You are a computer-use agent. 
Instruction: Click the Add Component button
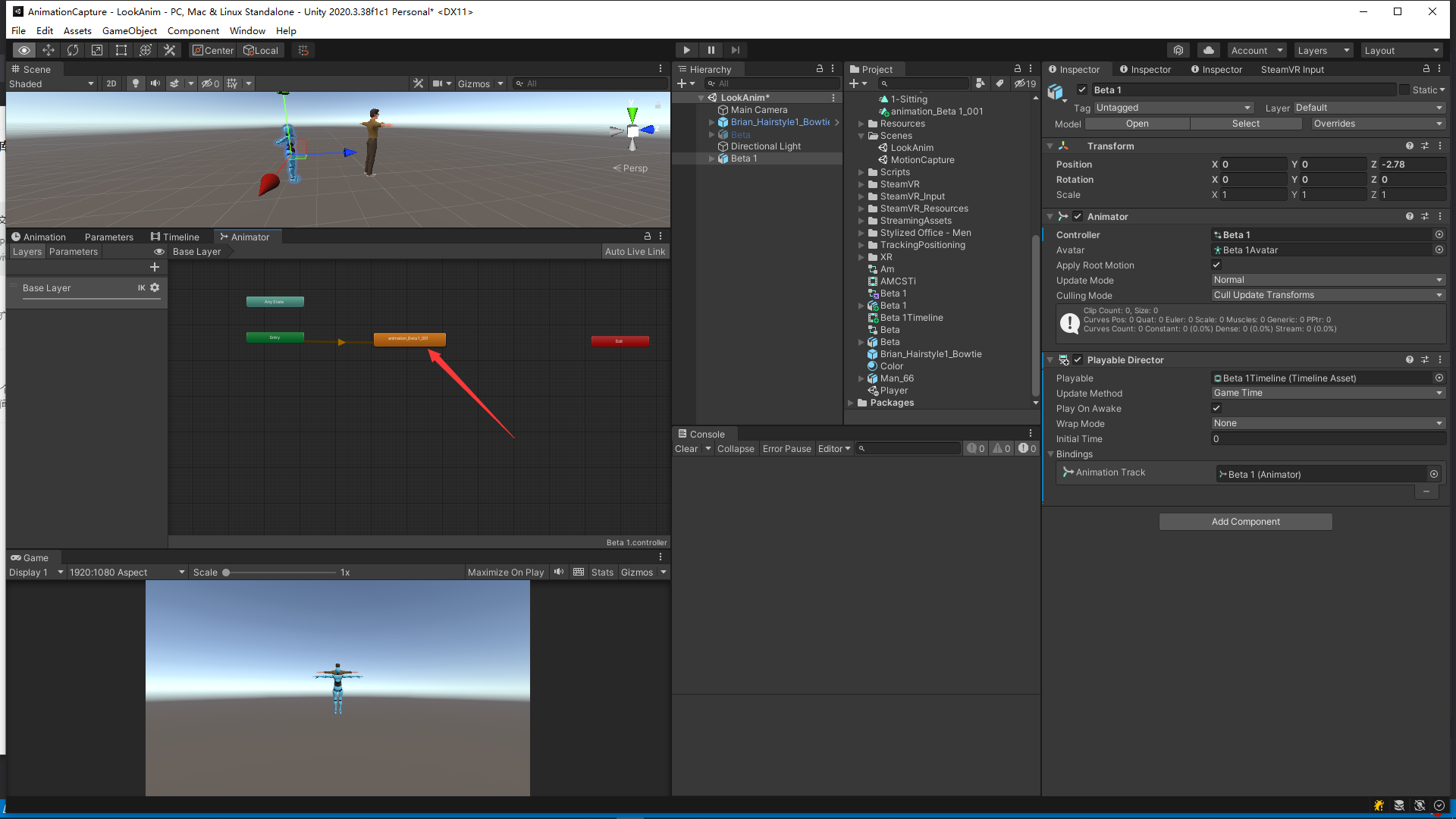coord(1245,522)
